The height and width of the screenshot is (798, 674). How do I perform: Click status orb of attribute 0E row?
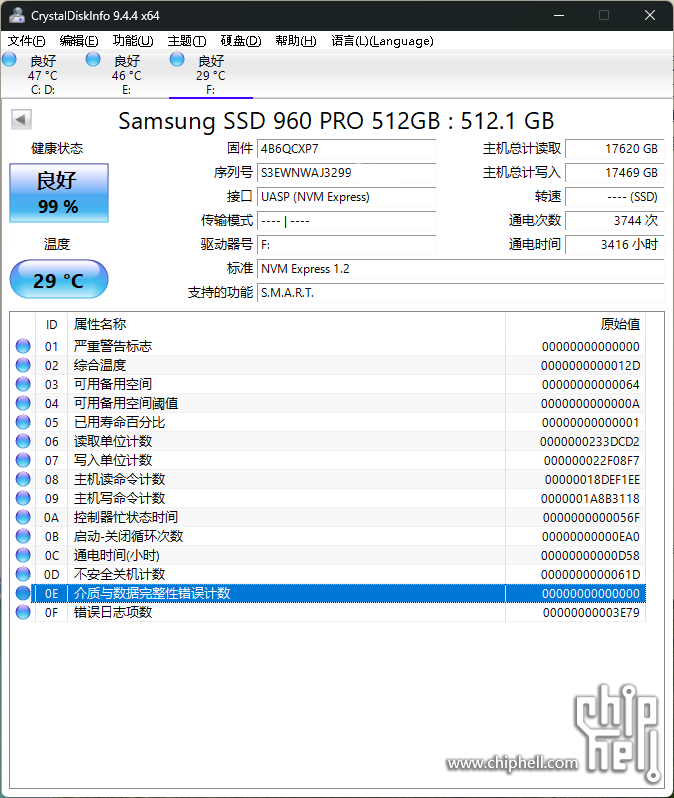[x=23, y=593]
